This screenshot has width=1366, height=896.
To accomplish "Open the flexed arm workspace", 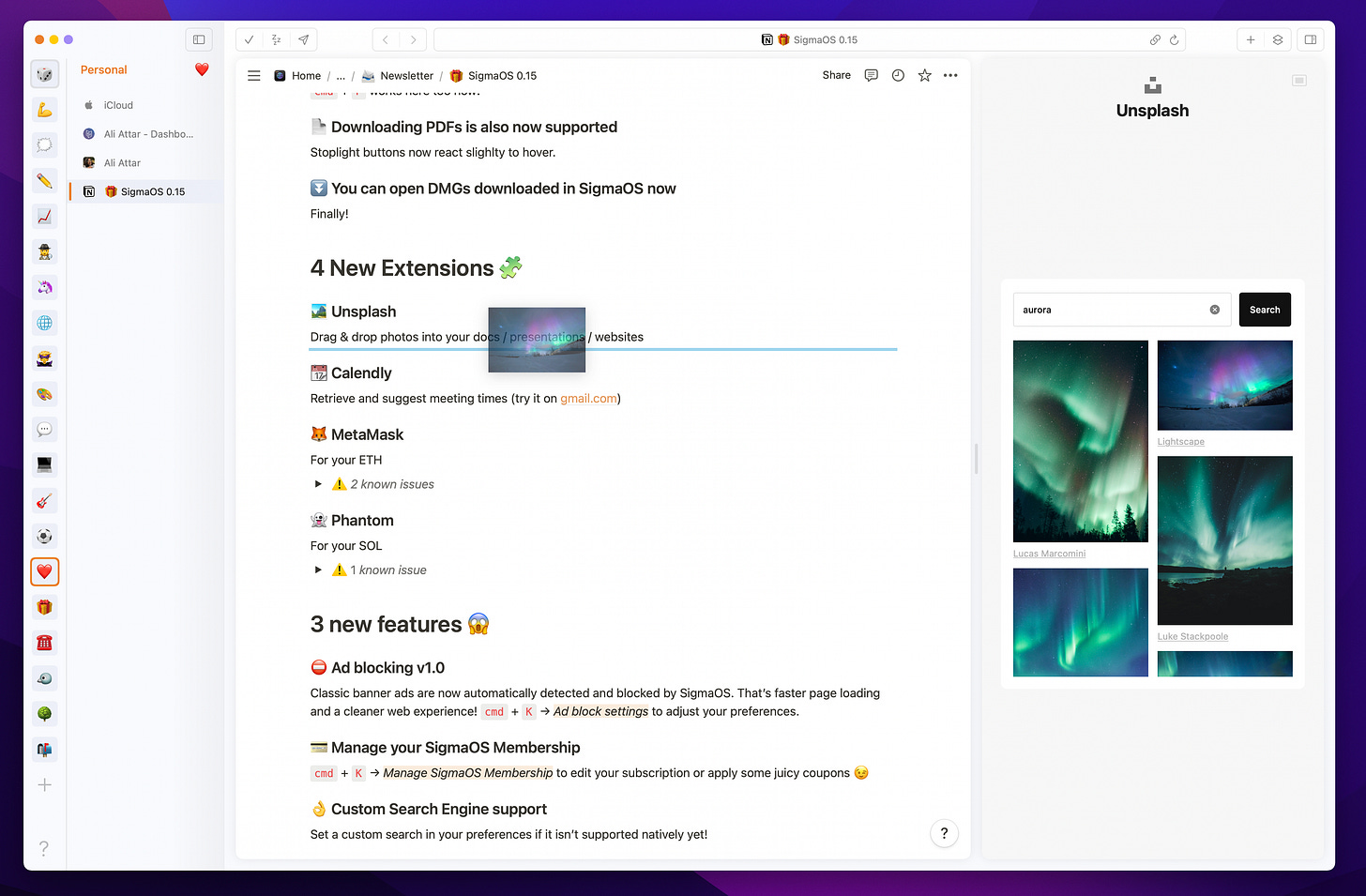I will coord(44,110).
